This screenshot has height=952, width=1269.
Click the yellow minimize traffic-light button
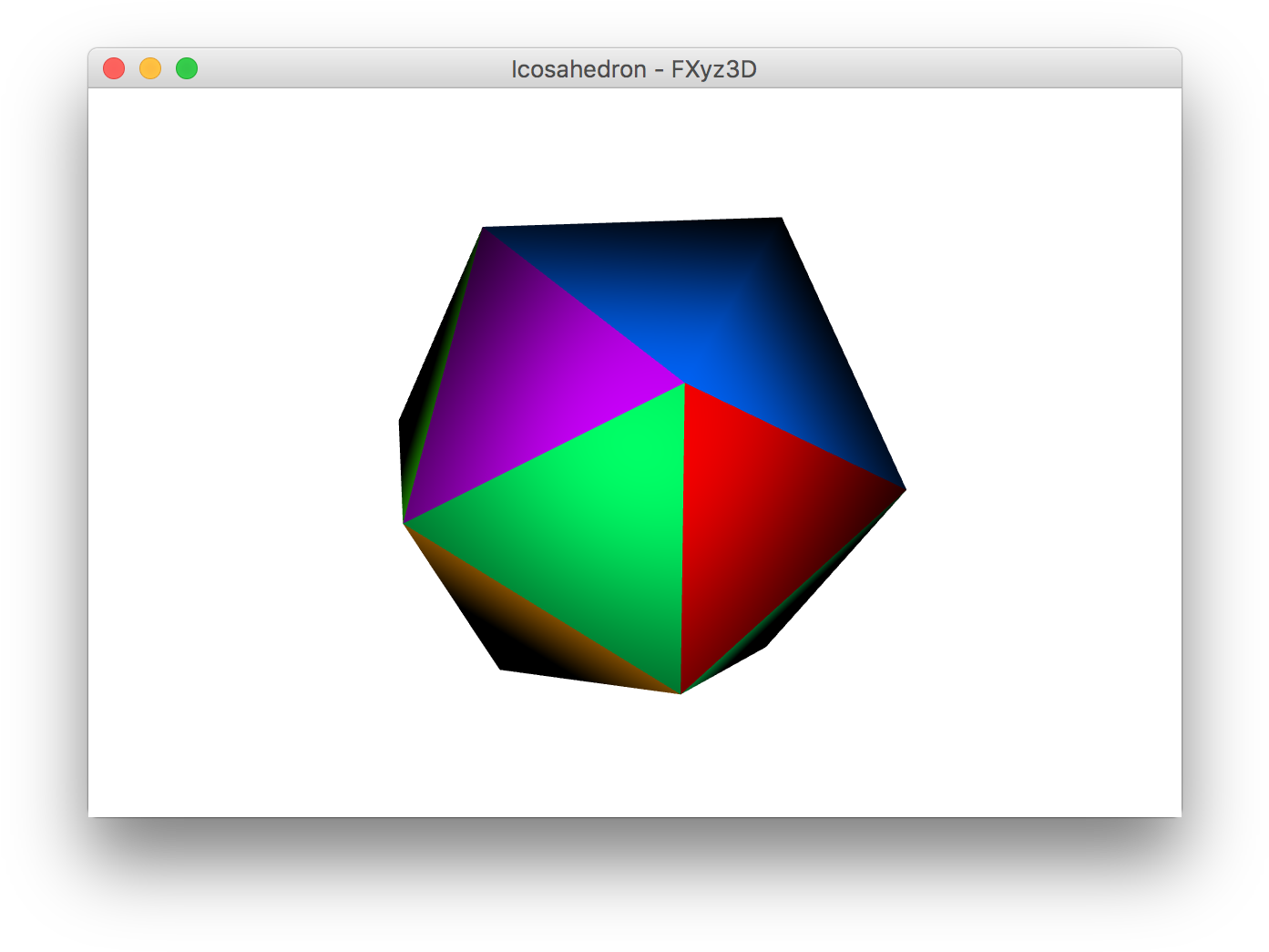click(149, 68)
